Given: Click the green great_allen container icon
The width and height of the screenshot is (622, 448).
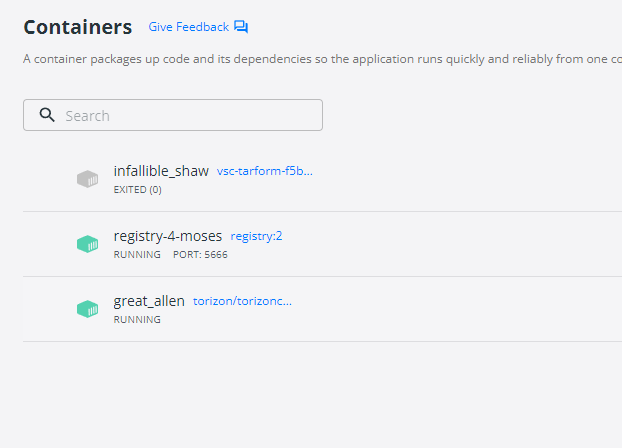Looking at the screenshot, I should 87,309.
